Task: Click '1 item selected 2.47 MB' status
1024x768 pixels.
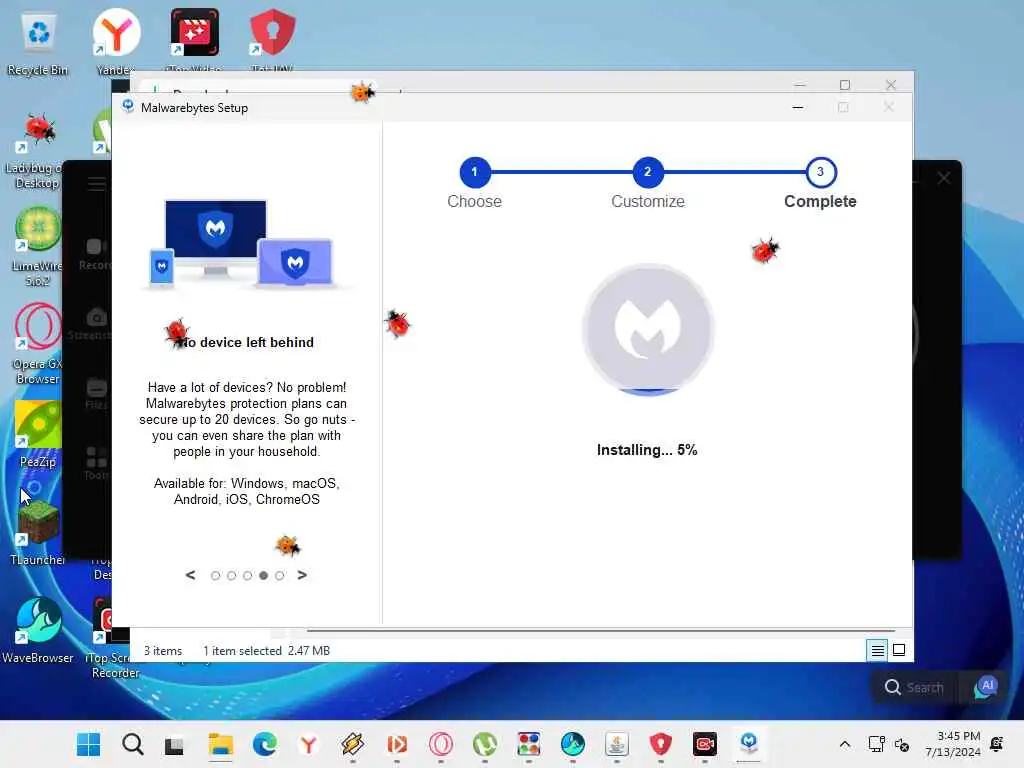Action: (x=266, y=650)
